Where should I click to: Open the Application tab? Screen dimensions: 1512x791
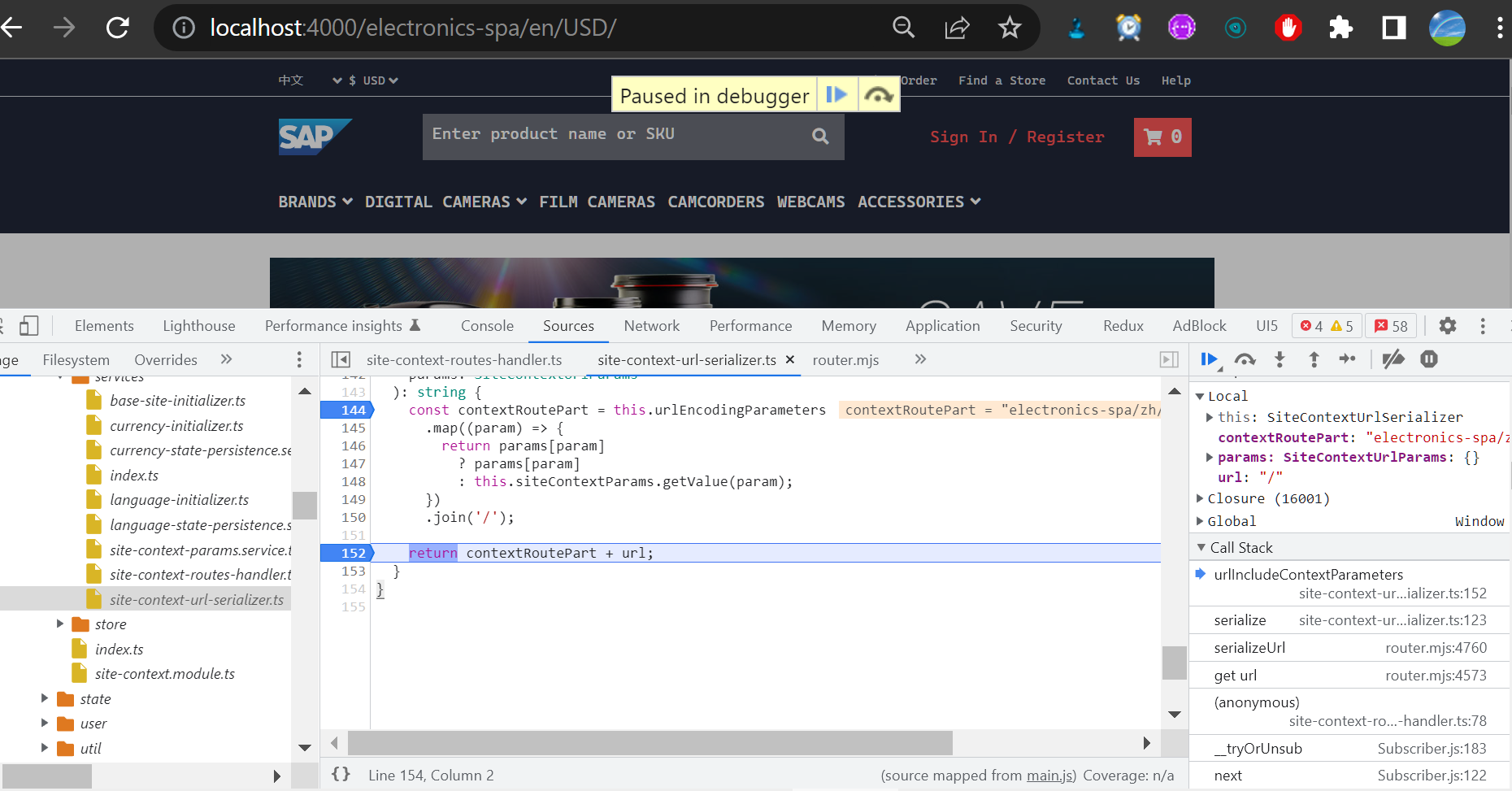click(x=943, y=326)
